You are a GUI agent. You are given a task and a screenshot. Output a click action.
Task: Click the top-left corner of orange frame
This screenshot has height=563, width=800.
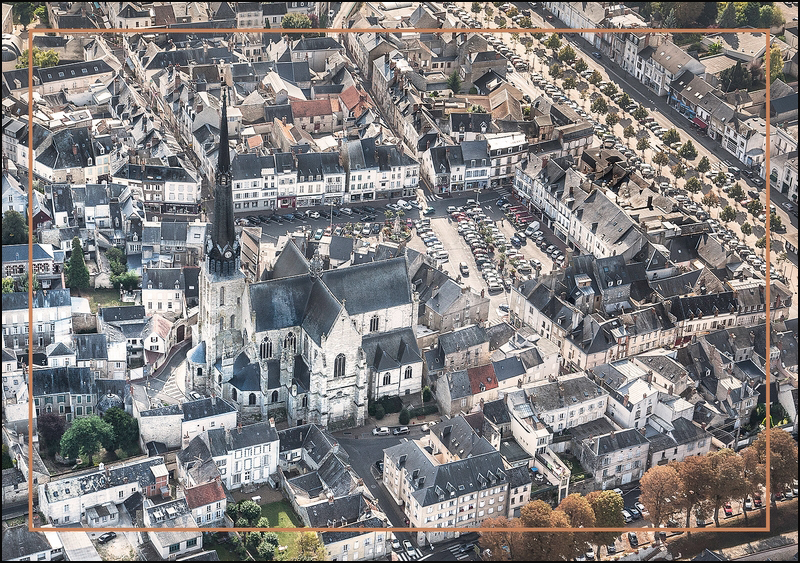31,31
